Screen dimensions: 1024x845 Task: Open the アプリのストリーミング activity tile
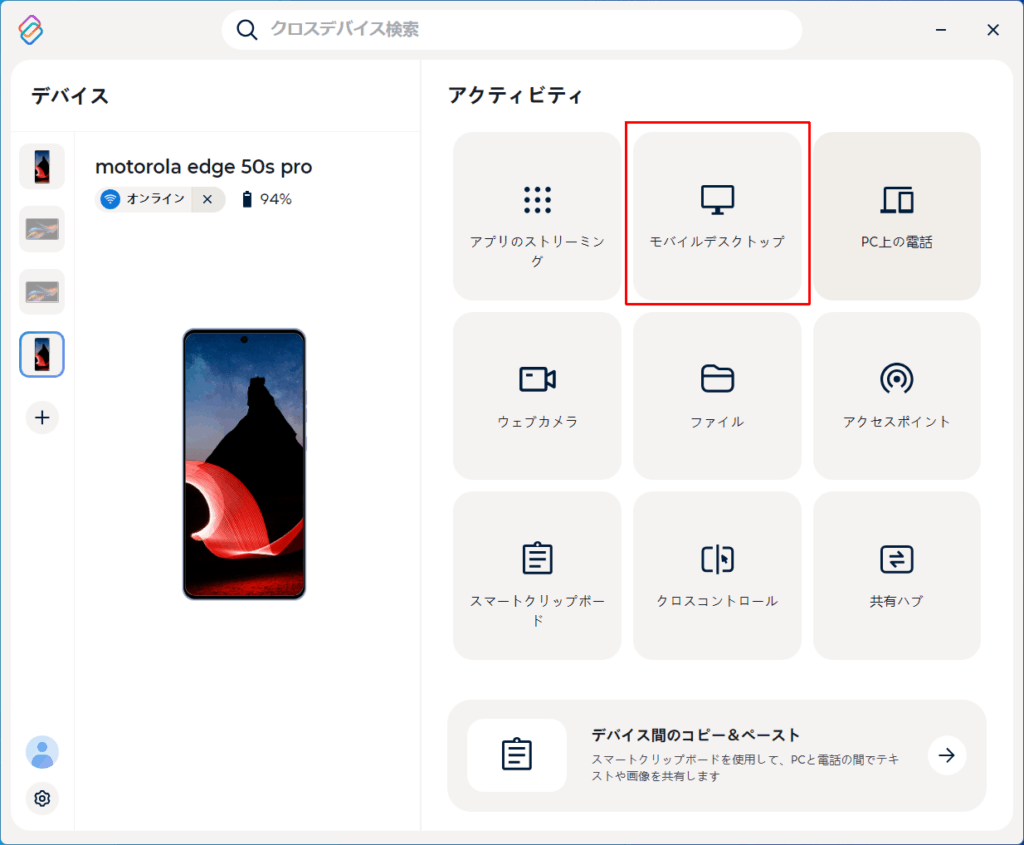[537, 216]
